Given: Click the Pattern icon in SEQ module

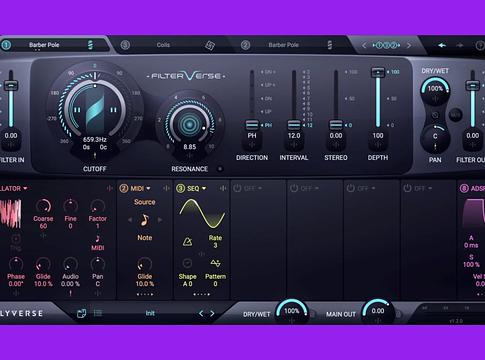Looking at the screenshot, I should tap(215, 263).
